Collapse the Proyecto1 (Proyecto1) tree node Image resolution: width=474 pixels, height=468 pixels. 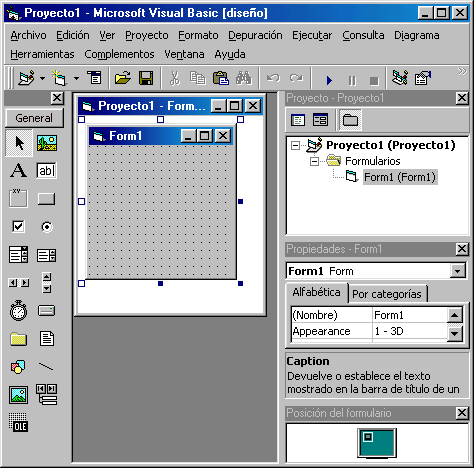(x=295, y=145)
